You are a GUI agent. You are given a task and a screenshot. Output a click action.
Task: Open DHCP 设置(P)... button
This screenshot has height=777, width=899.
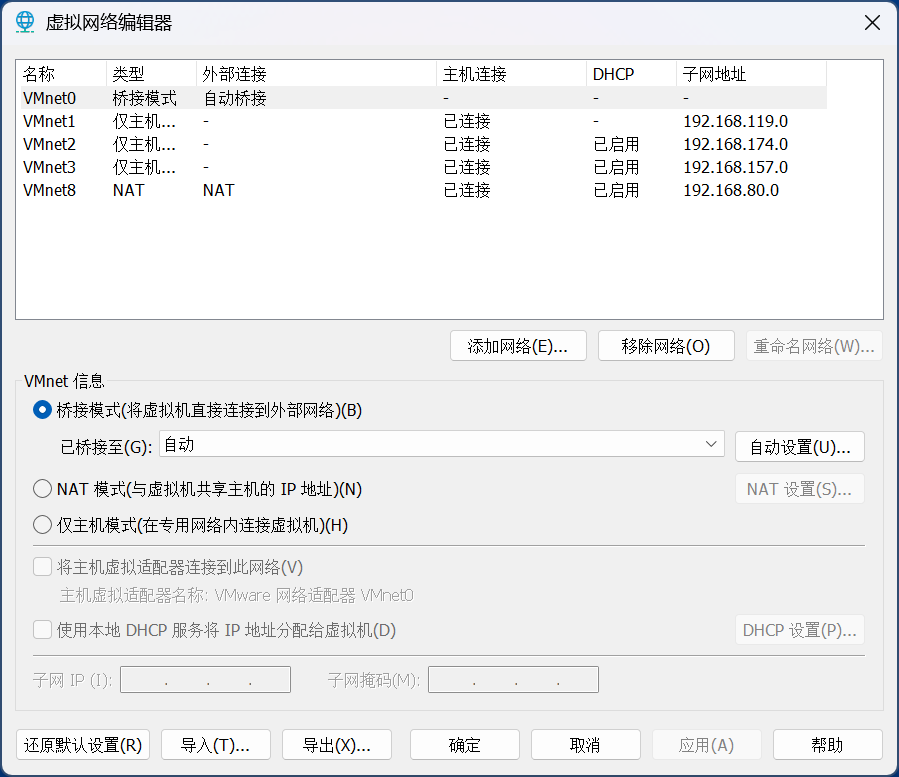coord(800,630)
